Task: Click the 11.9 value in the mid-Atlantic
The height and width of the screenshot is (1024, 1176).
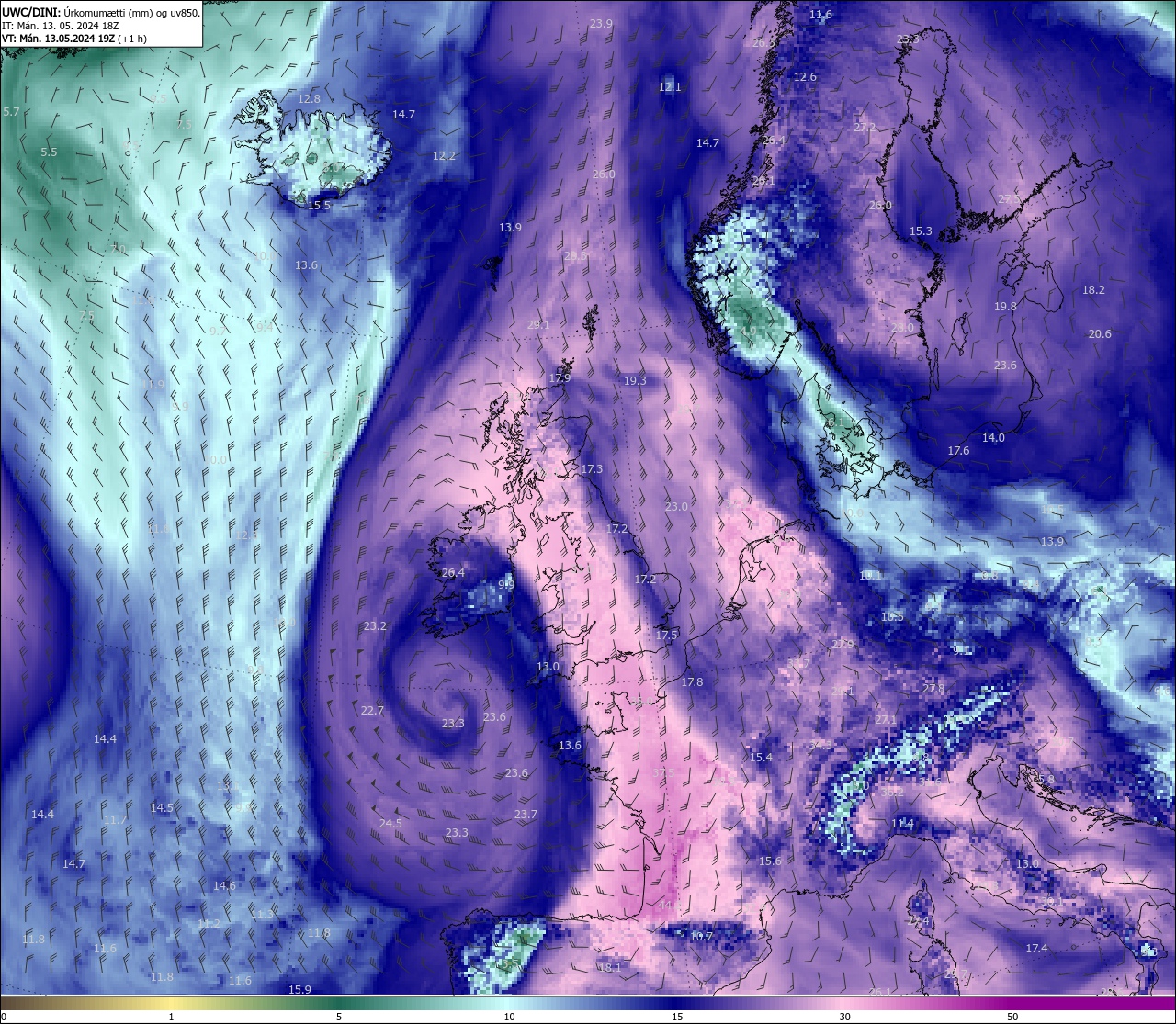Action: (153, 386)
